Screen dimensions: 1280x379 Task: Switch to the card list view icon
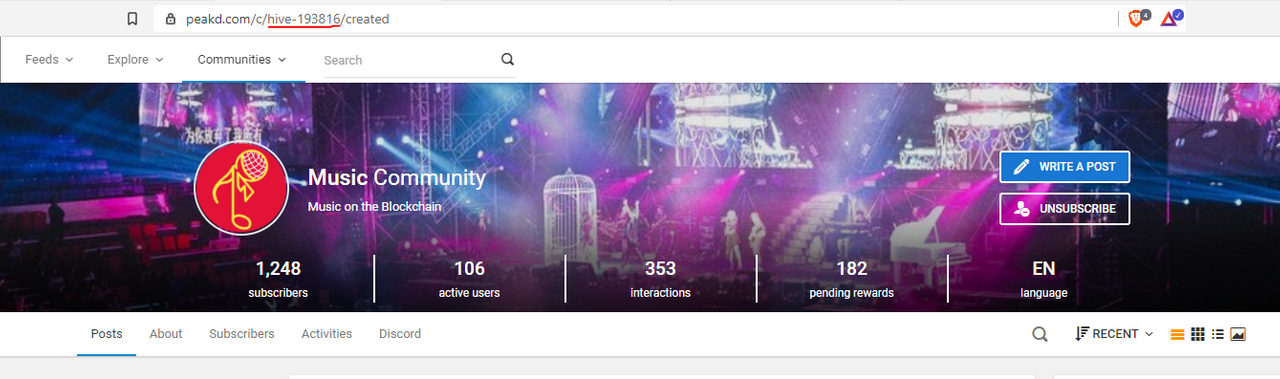click(1177, 334)
